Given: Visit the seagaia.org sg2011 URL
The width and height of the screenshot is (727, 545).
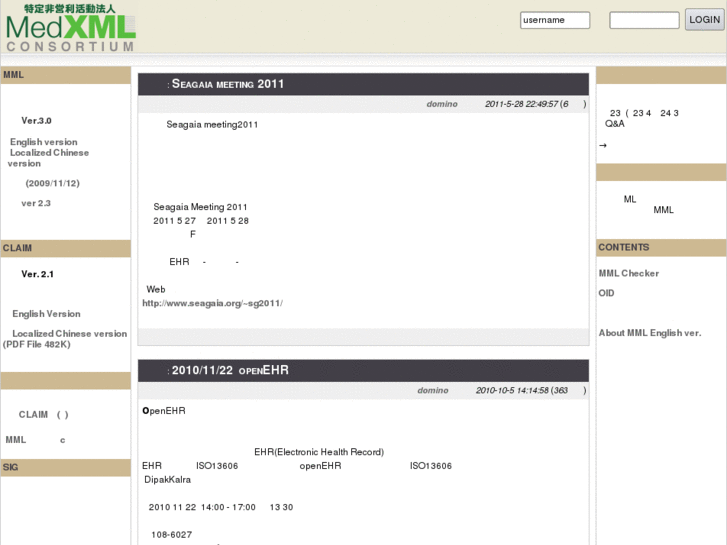Looking at the screenshot, I should [x=212, y=303].
